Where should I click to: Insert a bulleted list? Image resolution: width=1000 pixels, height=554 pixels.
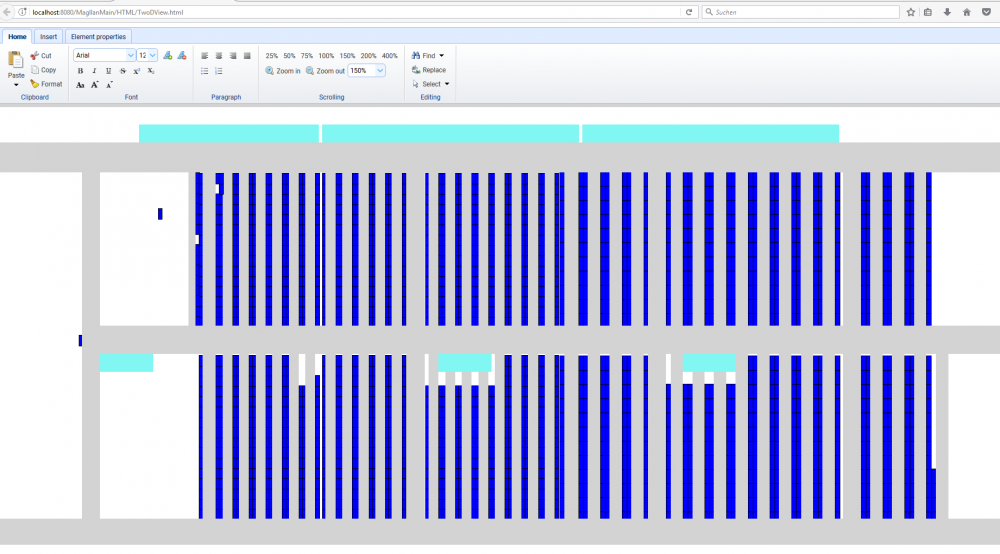tap(205, 71)
